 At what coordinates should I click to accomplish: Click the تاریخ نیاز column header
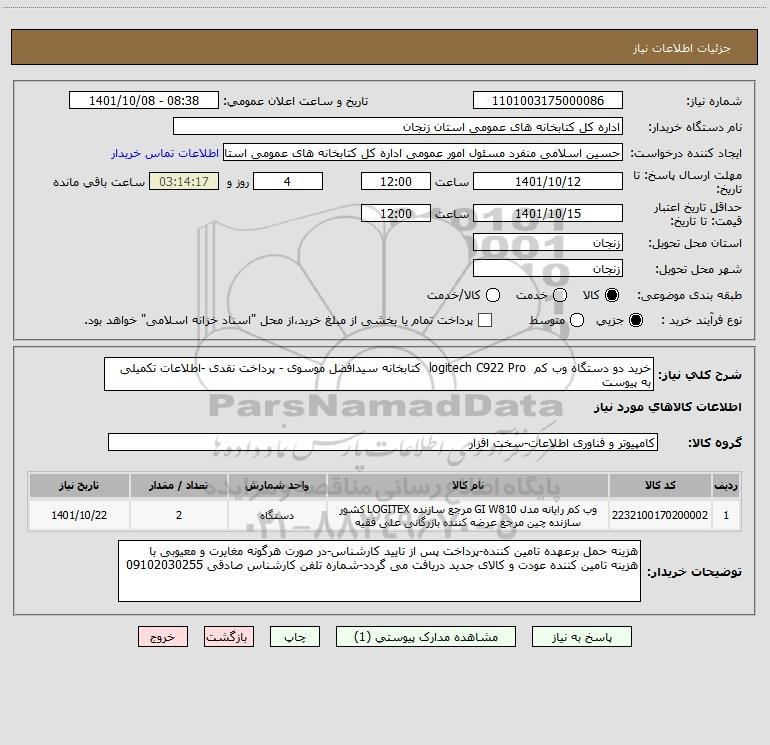79,485
